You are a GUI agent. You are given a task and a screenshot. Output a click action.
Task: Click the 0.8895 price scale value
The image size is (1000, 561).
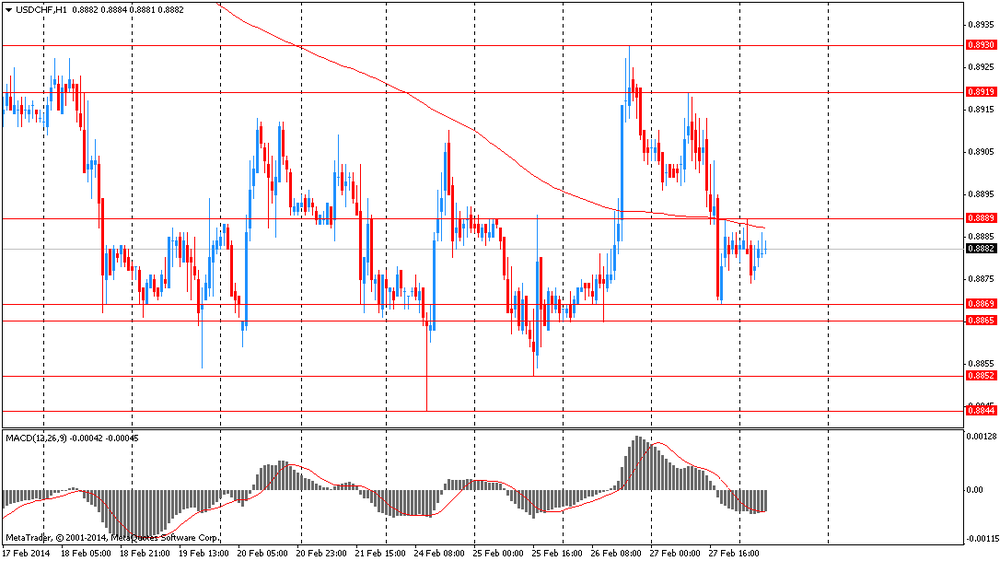pyautogui.click(x=981, y=194)
